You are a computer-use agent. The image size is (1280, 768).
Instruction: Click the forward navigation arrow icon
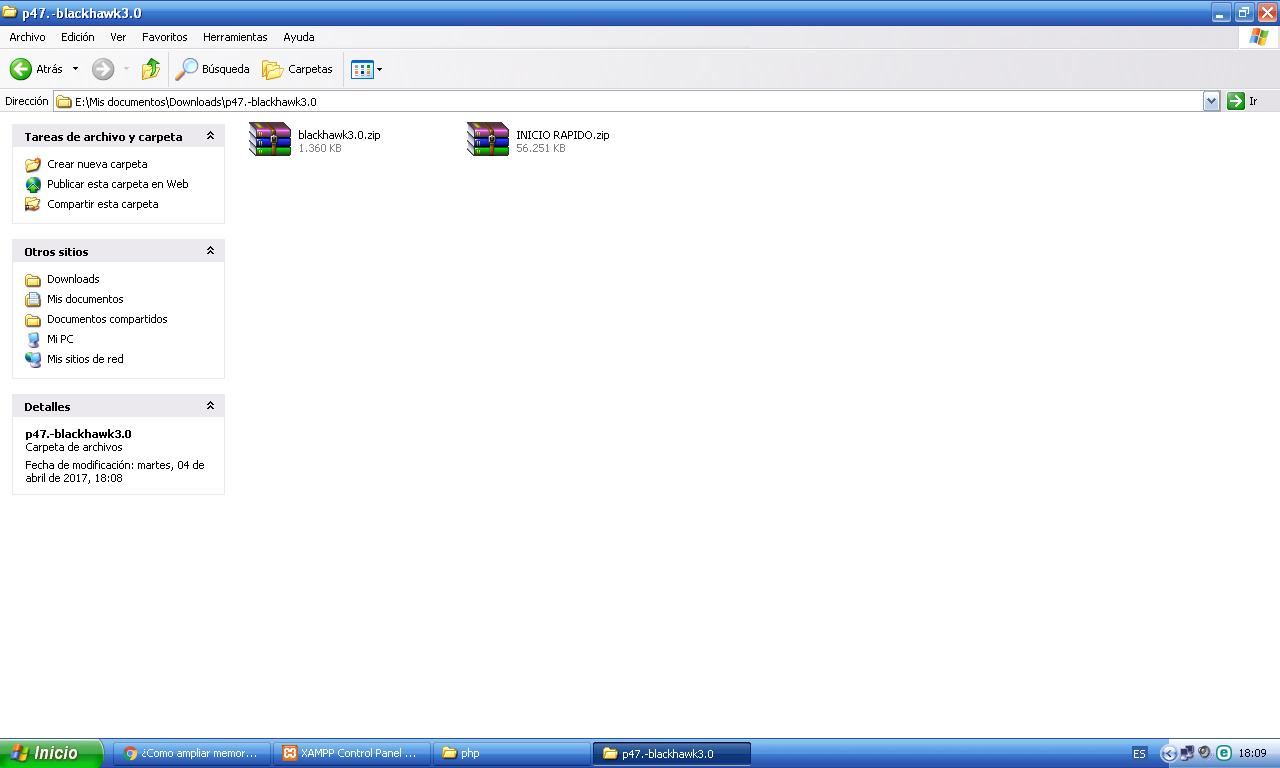click(x=102, y=69)
